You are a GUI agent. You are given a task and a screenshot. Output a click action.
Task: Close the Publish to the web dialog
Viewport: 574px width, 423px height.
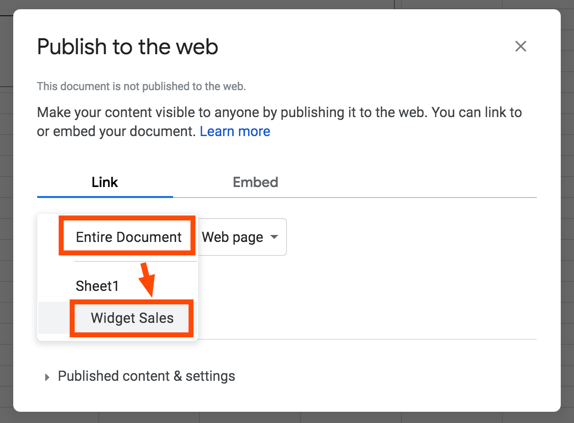coord(520,46)
